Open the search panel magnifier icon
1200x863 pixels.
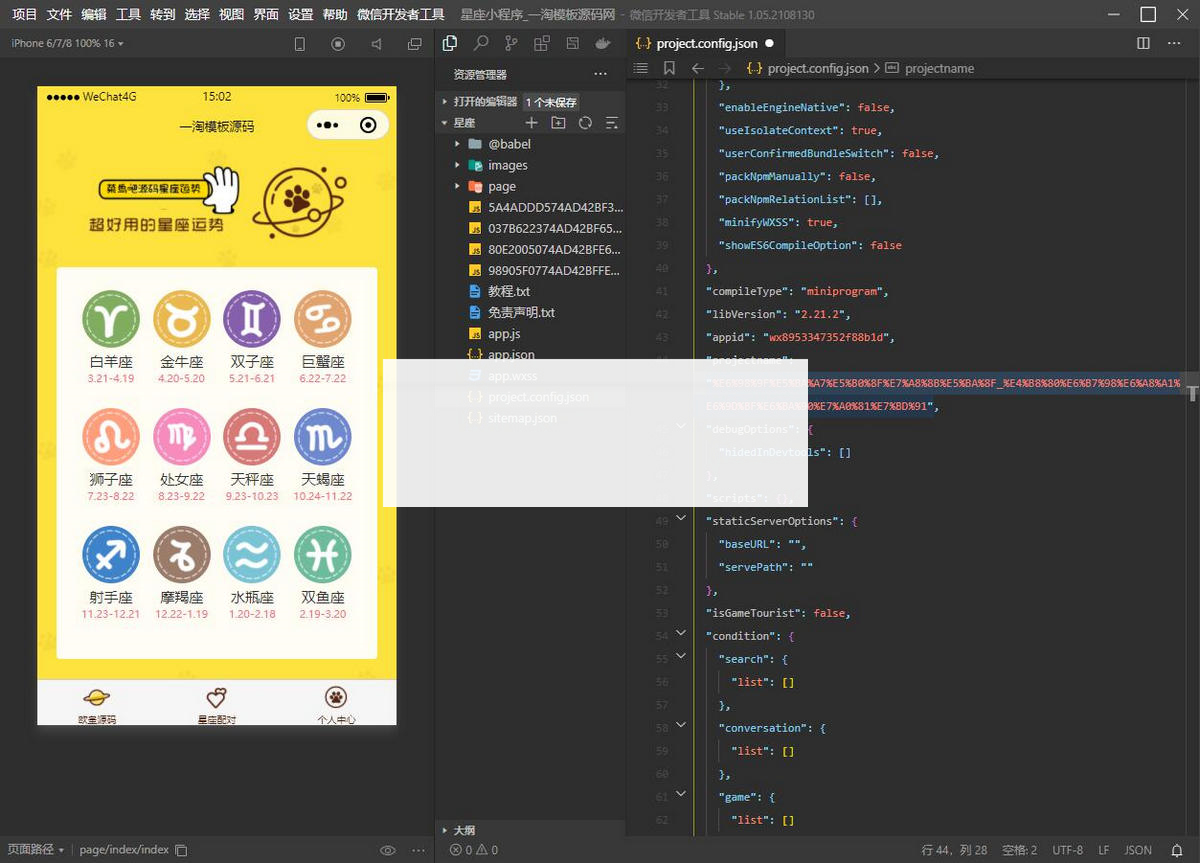[481, 44]
